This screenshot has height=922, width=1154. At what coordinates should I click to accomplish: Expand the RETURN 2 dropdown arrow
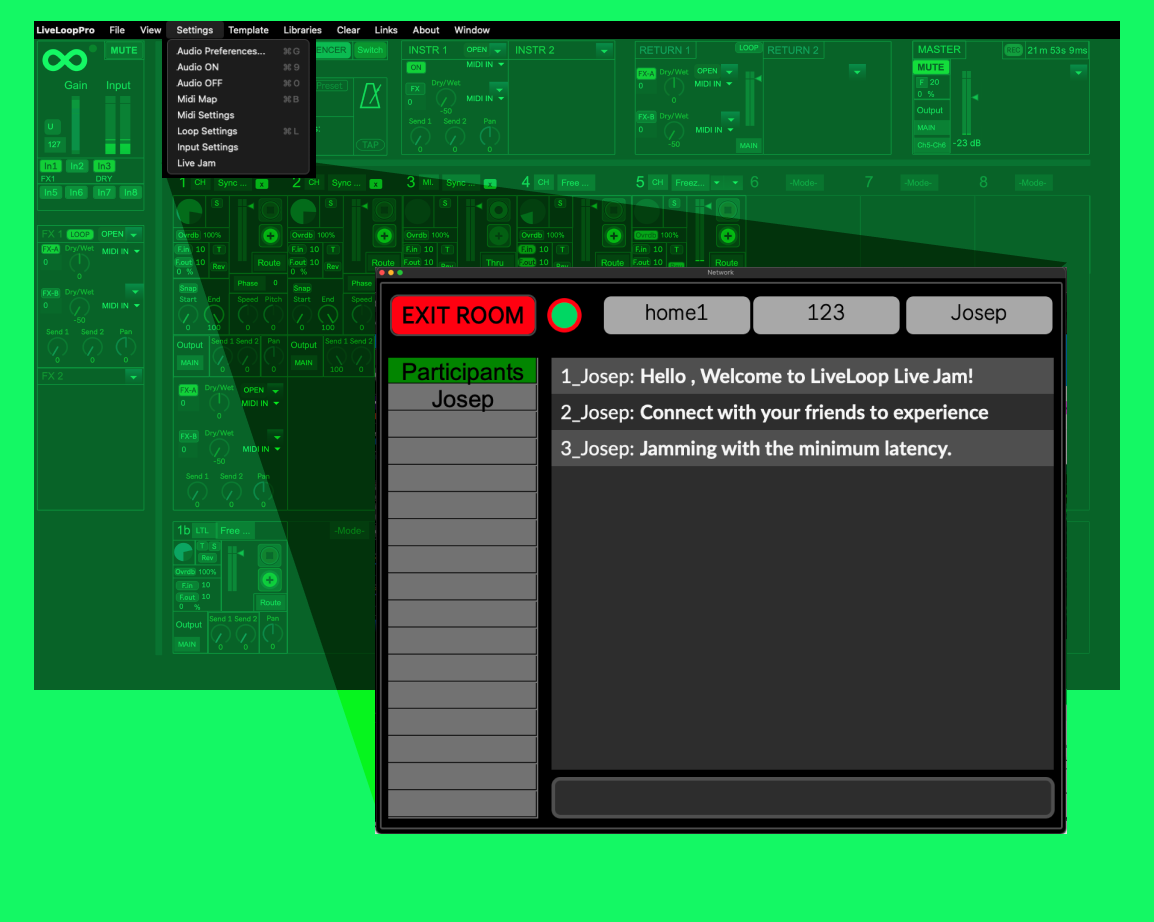[857, 72]
